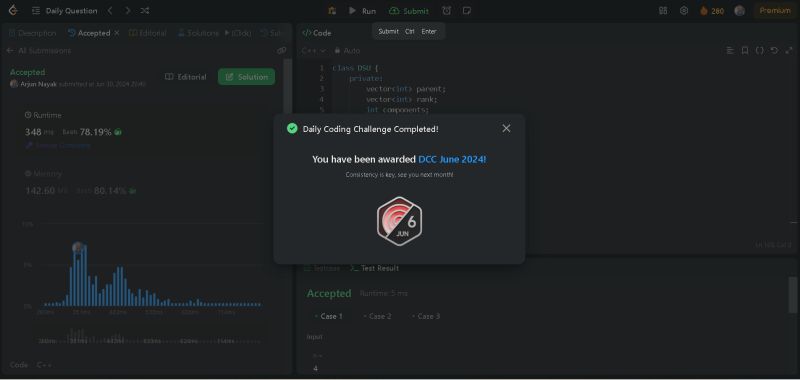Open the Daily Question problem list
The image size is (800, 380).
click(x=64, y=11)
